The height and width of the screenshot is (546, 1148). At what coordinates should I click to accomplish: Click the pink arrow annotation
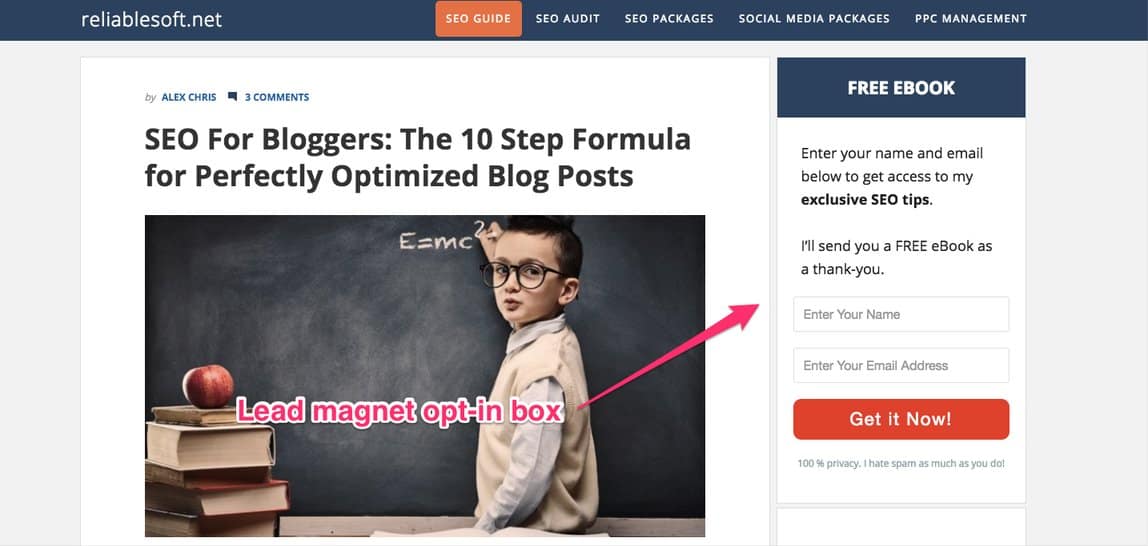[669, 355]
